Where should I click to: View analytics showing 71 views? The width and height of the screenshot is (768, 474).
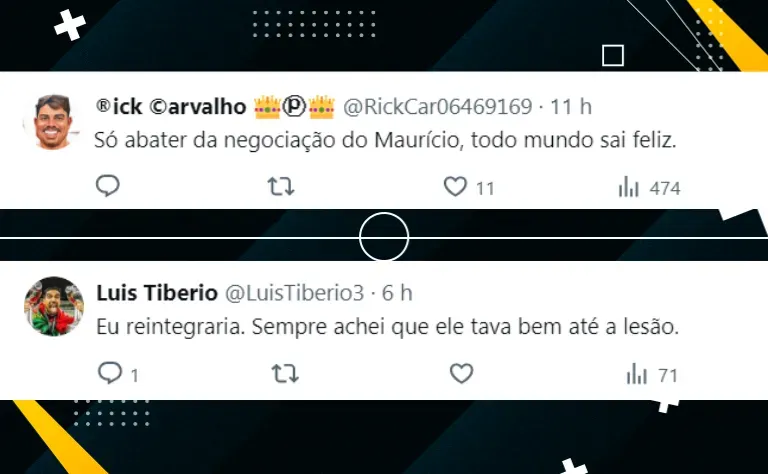pyautogui.click(x=652, y=375)
